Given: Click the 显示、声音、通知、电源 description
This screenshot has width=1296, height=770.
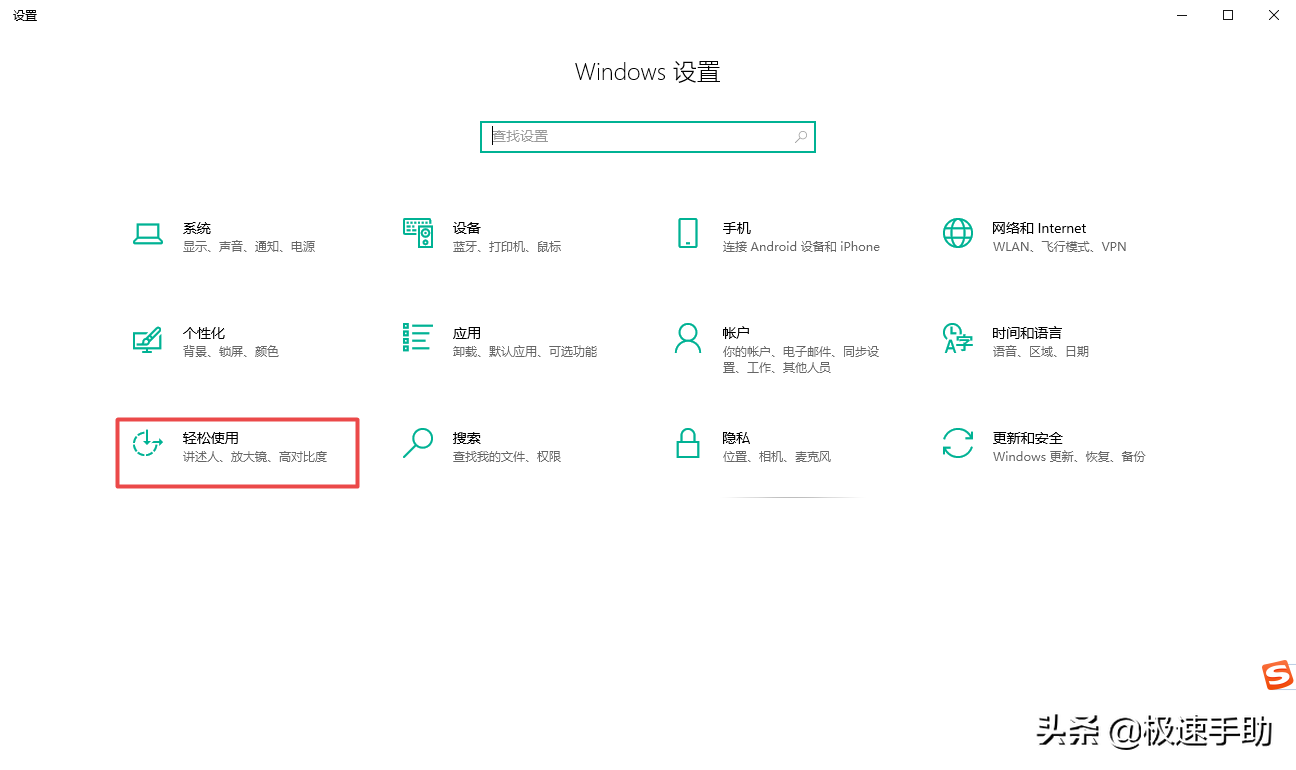Looking at the screenshot, I should 249,247.
